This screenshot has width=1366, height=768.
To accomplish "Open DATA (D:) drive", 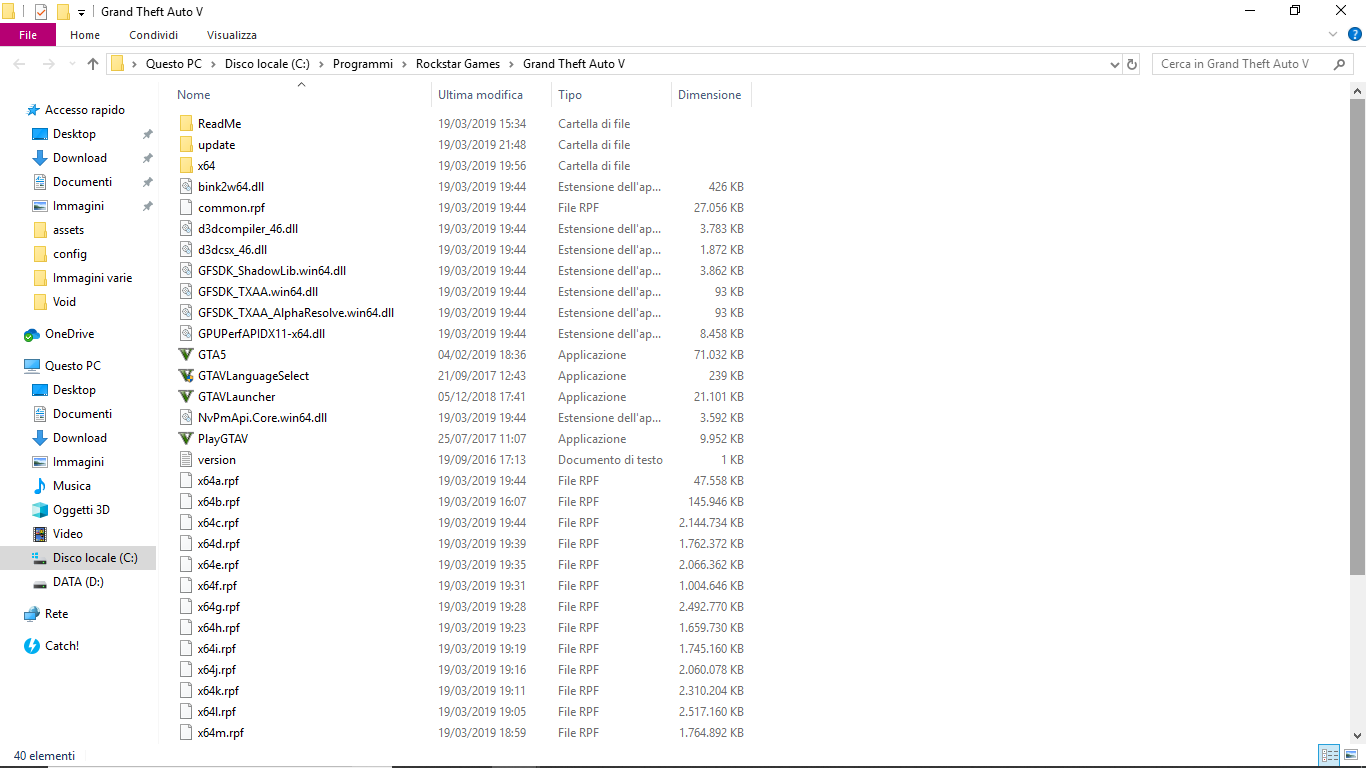I will click(x=78, y=582).
